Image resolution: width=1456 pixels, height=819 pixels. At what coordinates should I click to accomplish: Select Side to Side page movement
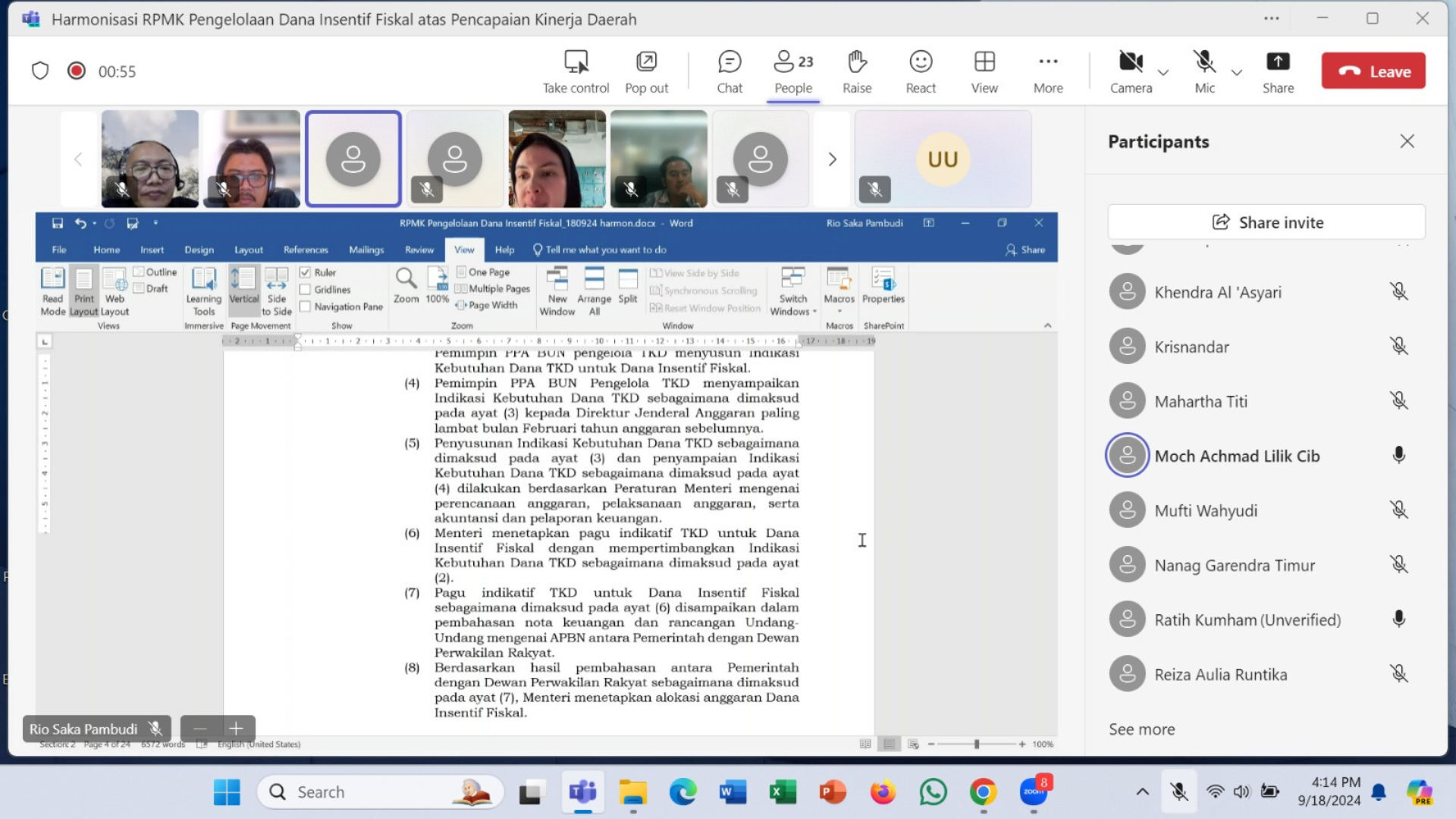(277, 291)
